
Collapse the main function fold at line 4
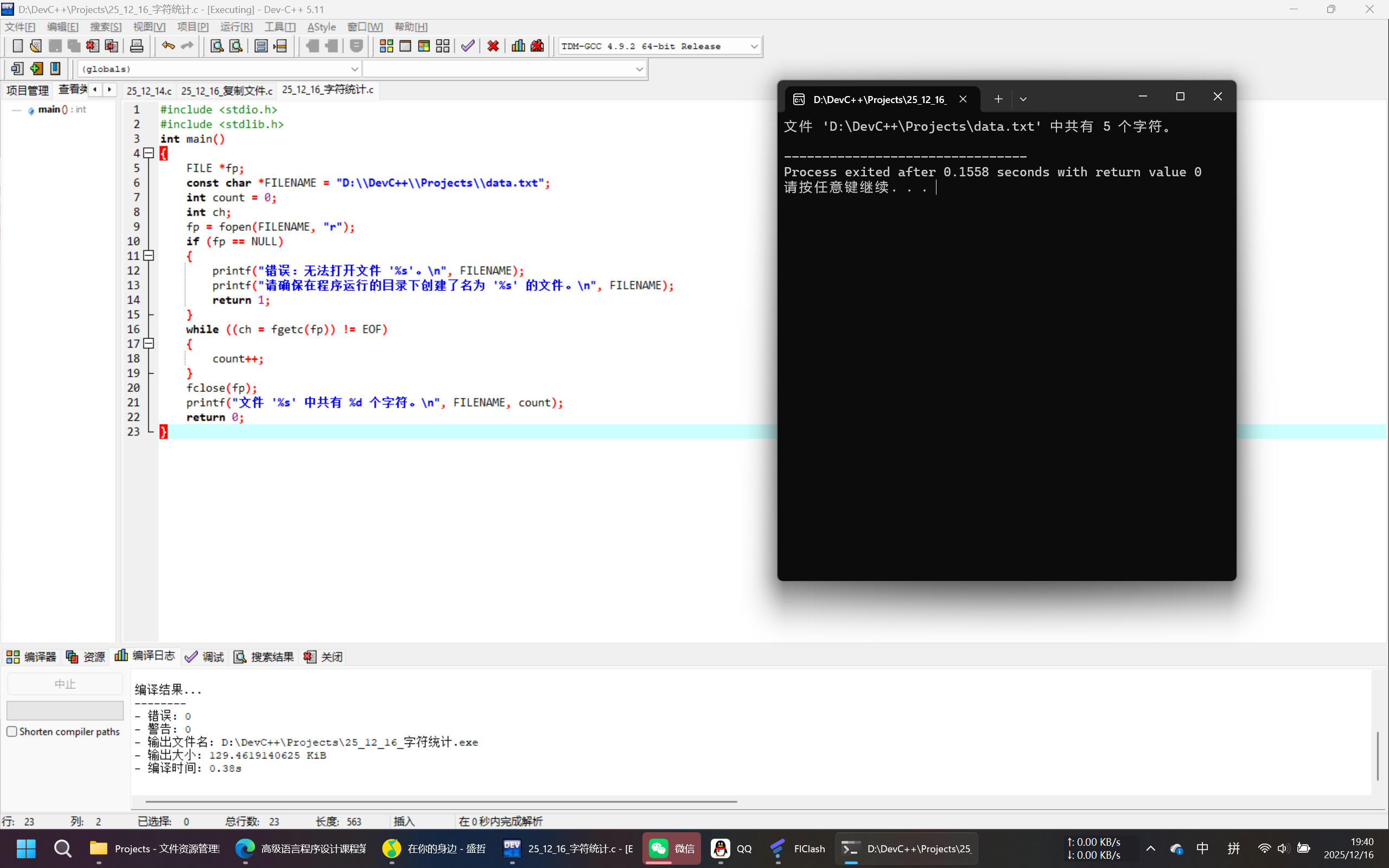[149, 154]
